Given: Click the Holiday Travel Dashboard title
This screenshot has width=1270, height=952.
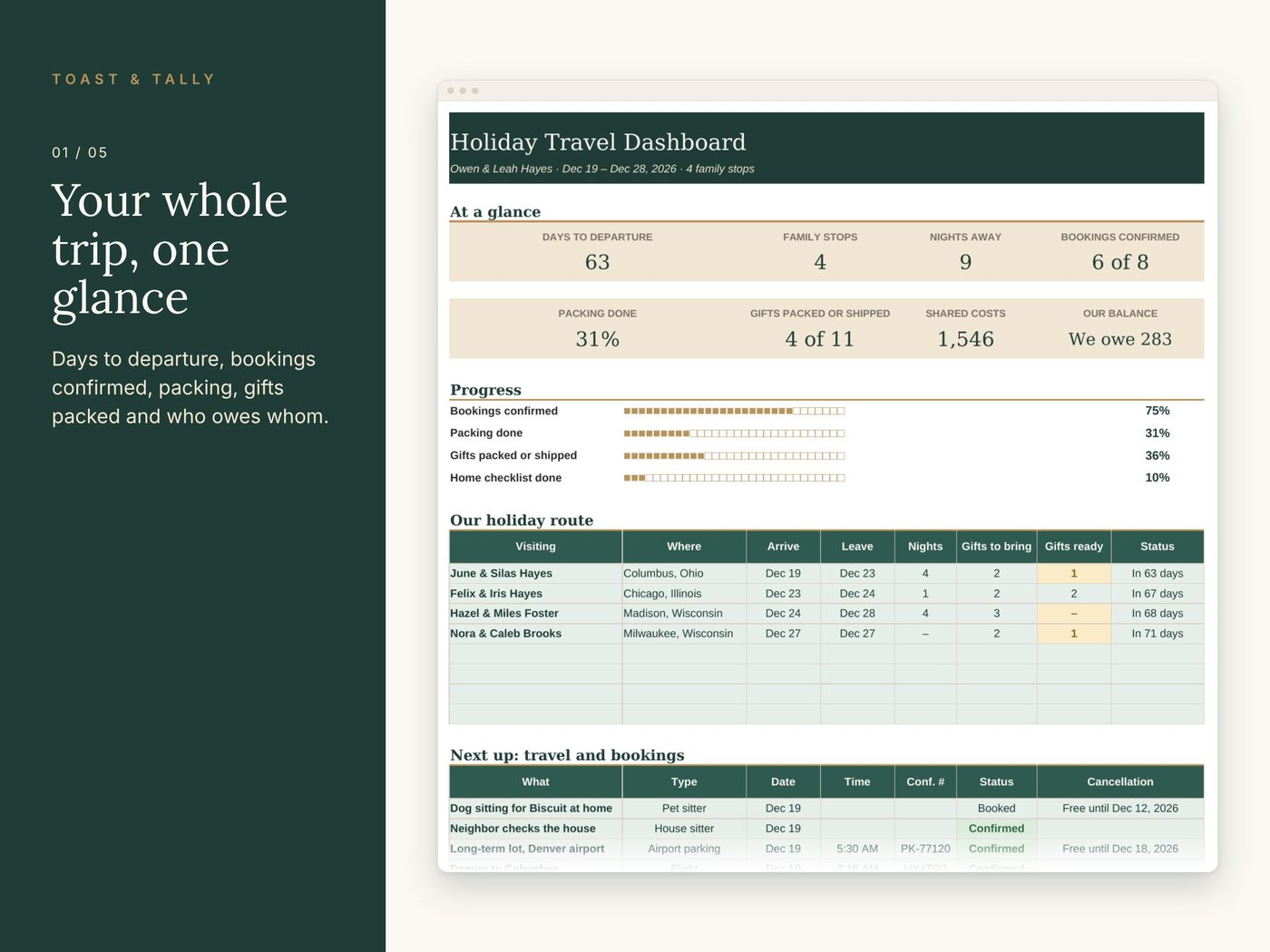Looking at the screenshot, I should [x=598, y=142].
